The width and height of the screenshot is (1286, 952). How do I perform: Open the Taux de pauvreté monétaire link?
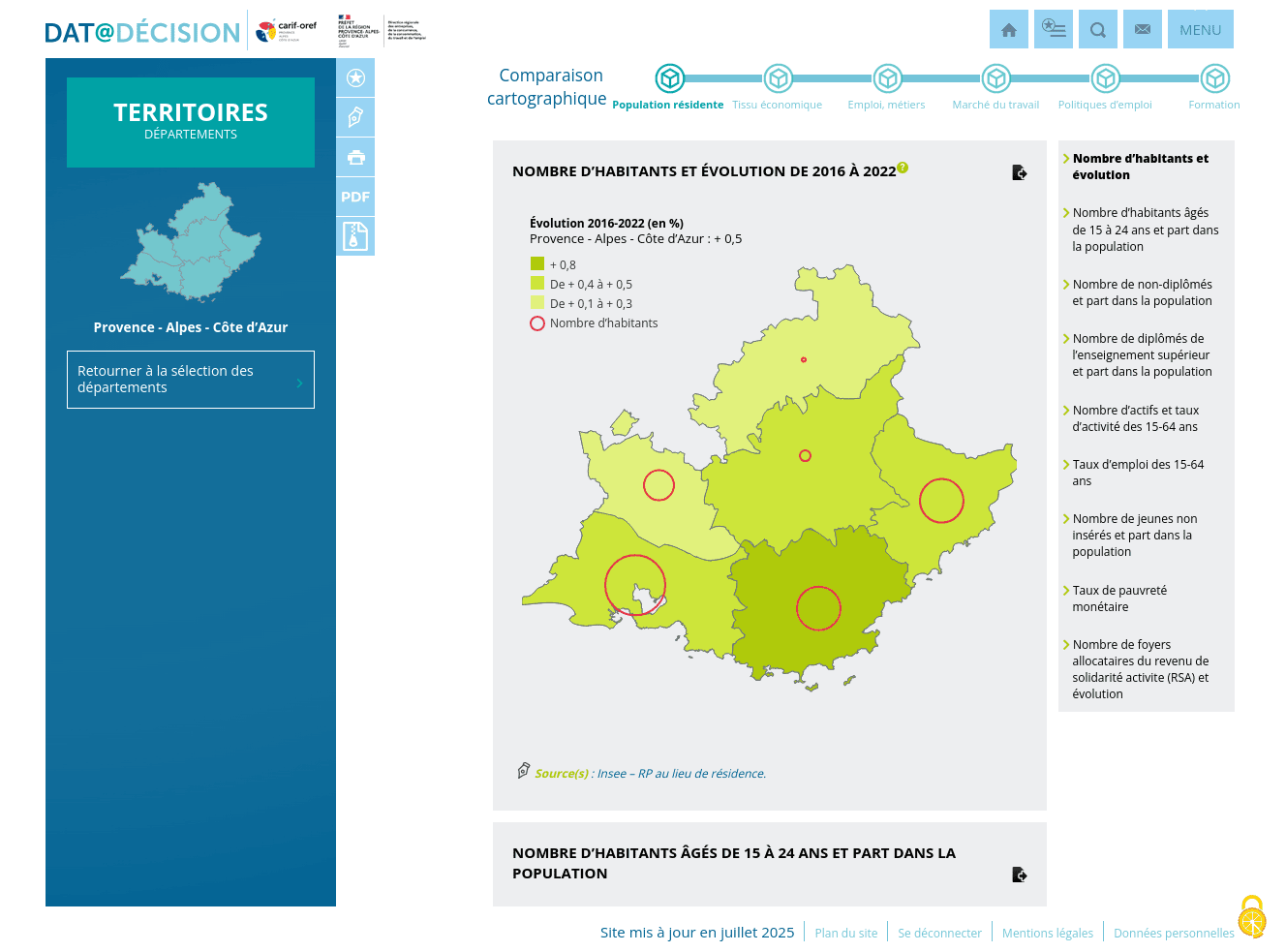[1118, 599]
